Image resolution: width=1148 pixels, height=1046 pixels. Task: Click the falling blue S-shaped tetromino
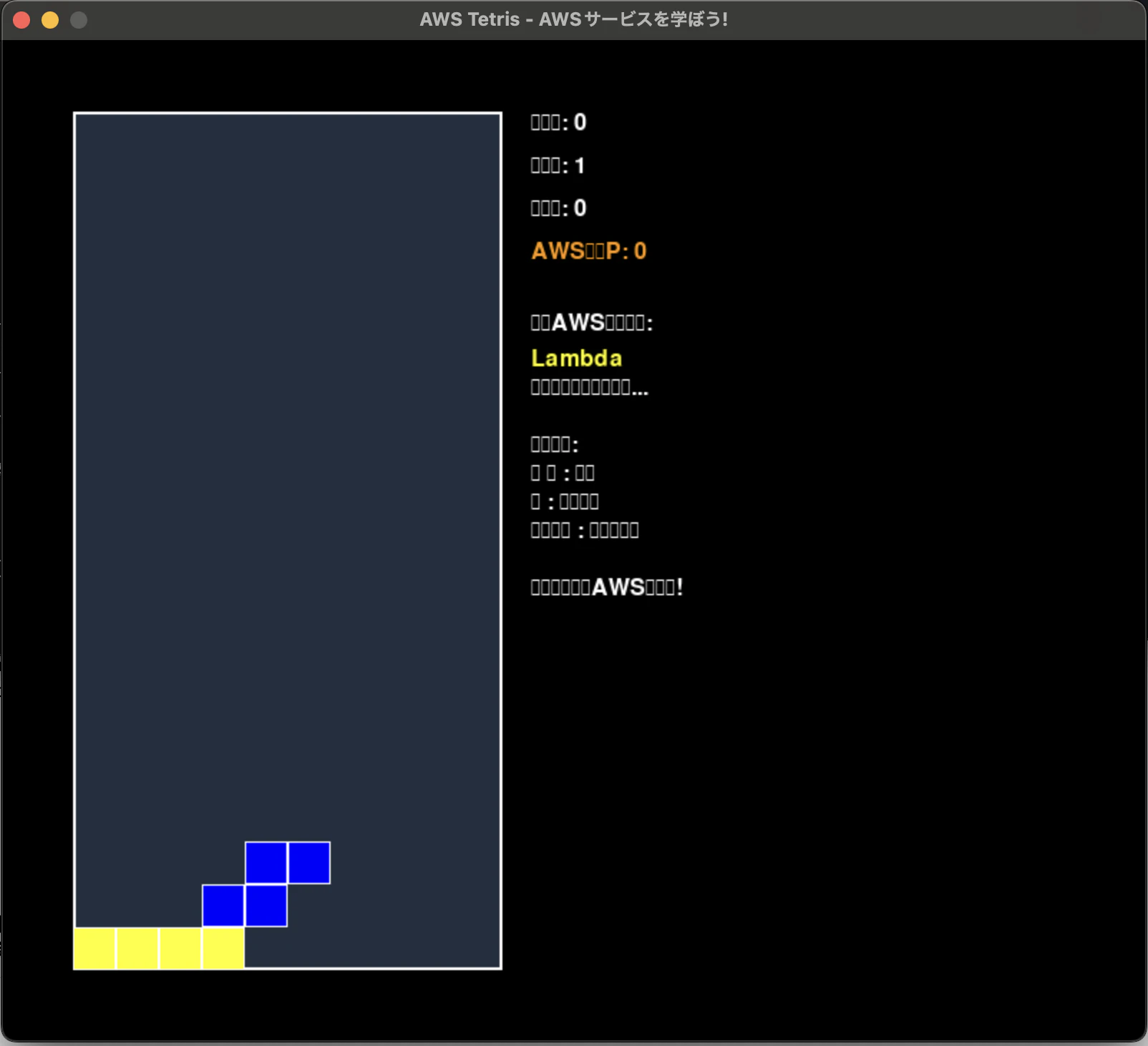coord(266,884)
